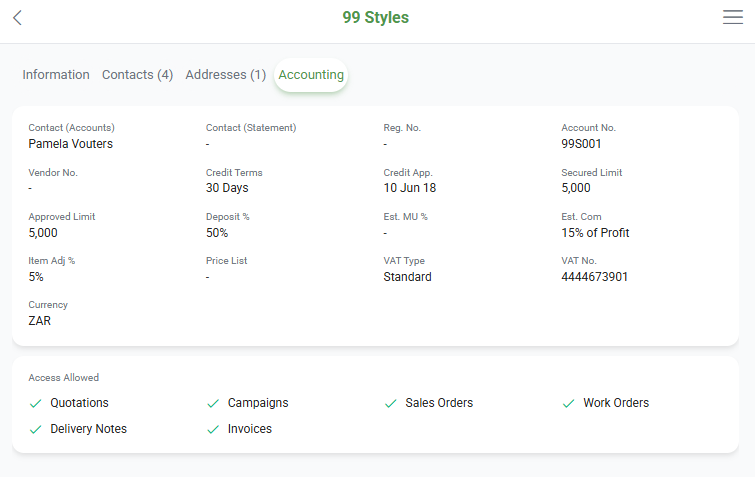This screenshot has height=477, width=755.
Task: Click the Est. Com field label
Action: (581, 217)
